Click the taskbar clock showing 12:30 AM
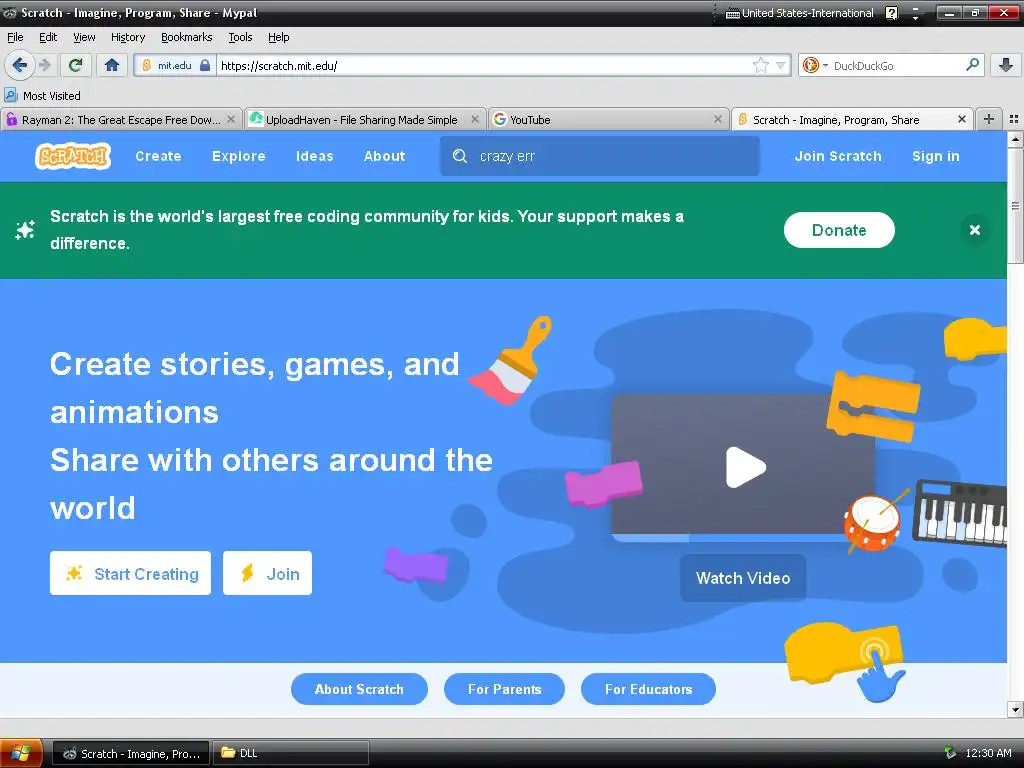The image size is (1024, 768). 988,754
